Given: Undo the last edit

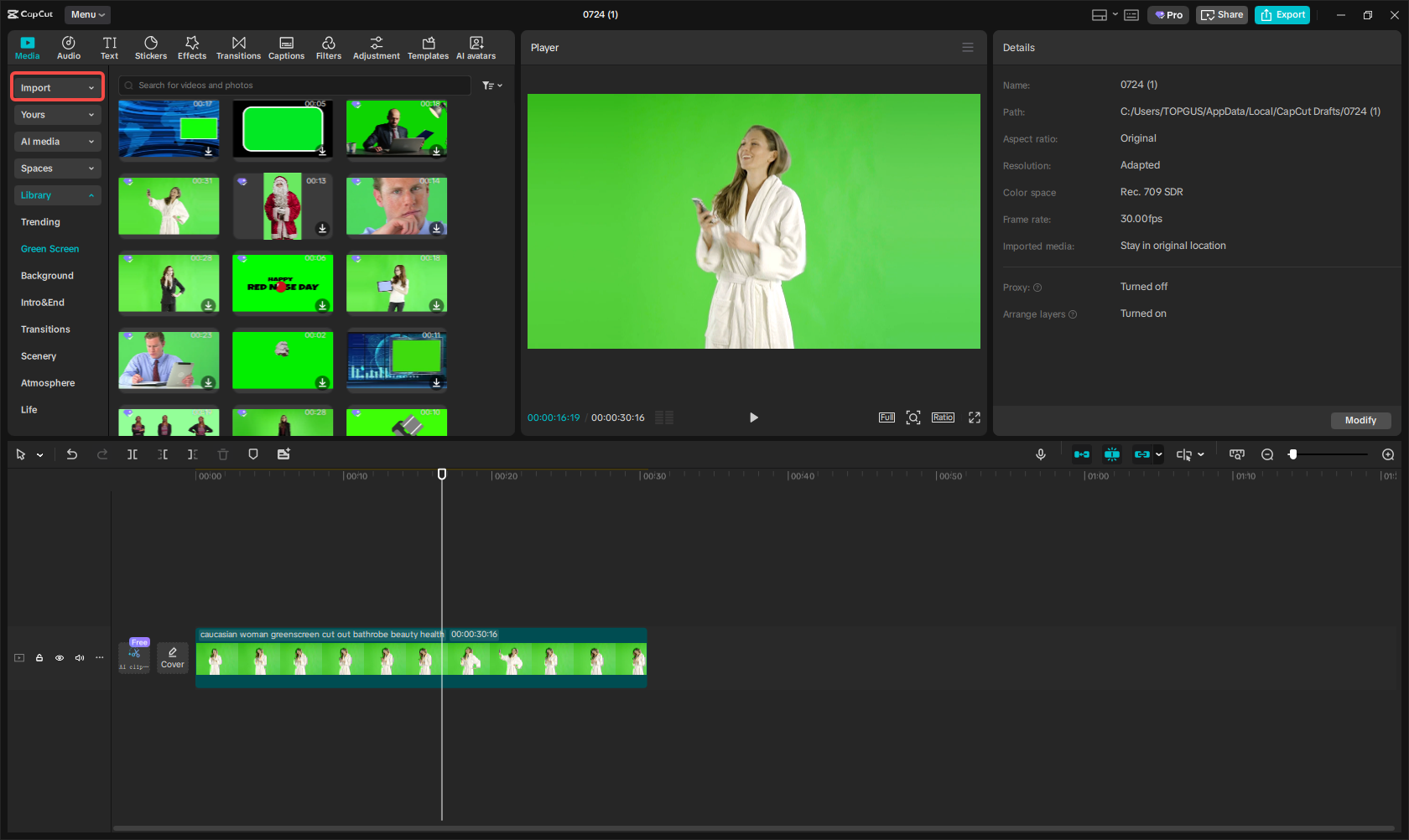Looking at the screenshot, I should [x=72, y=454].
